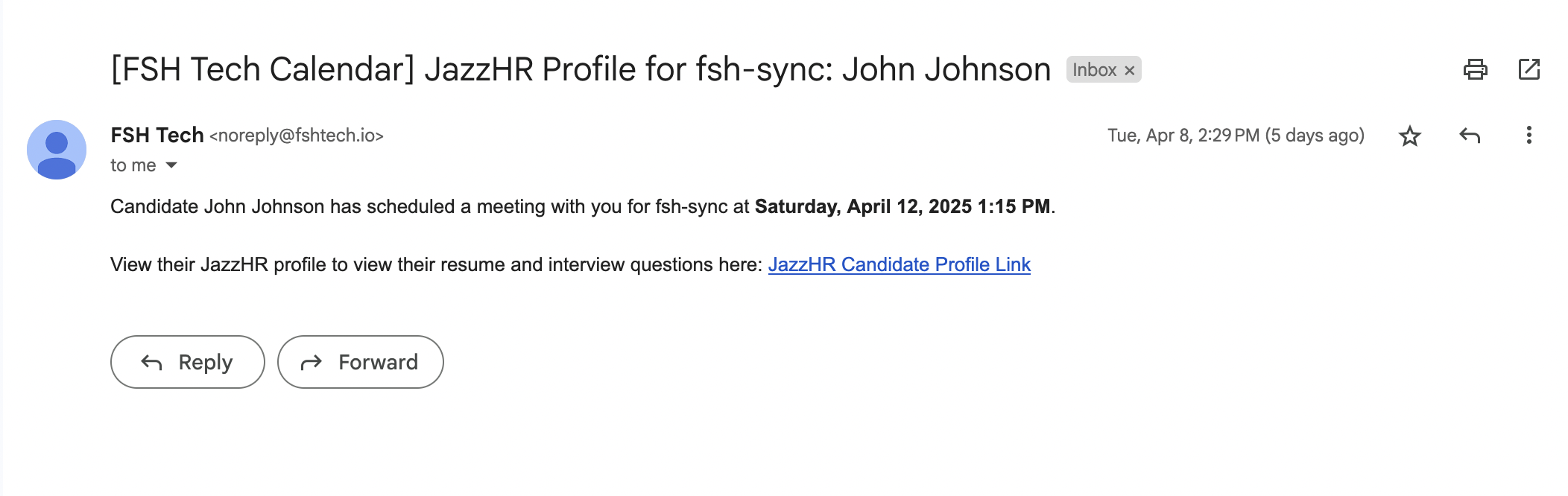
Task: Print the email
Action: click(1475, 69)
